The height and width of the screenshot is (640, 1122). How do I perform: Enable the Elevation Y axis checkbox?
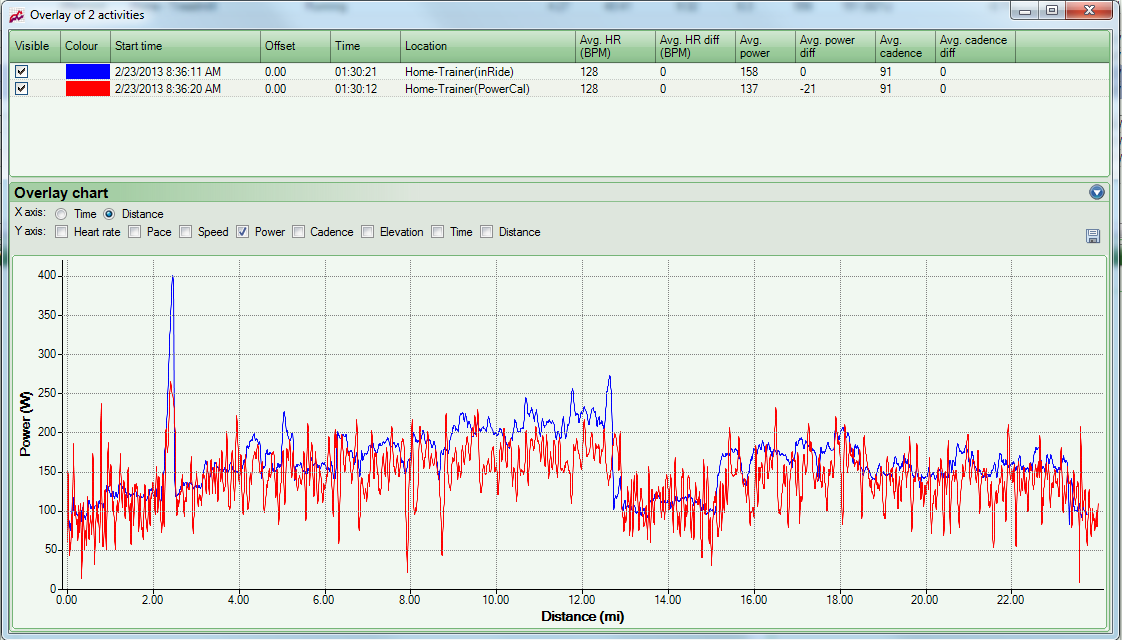pyautogui.click(x=368, y=232)
